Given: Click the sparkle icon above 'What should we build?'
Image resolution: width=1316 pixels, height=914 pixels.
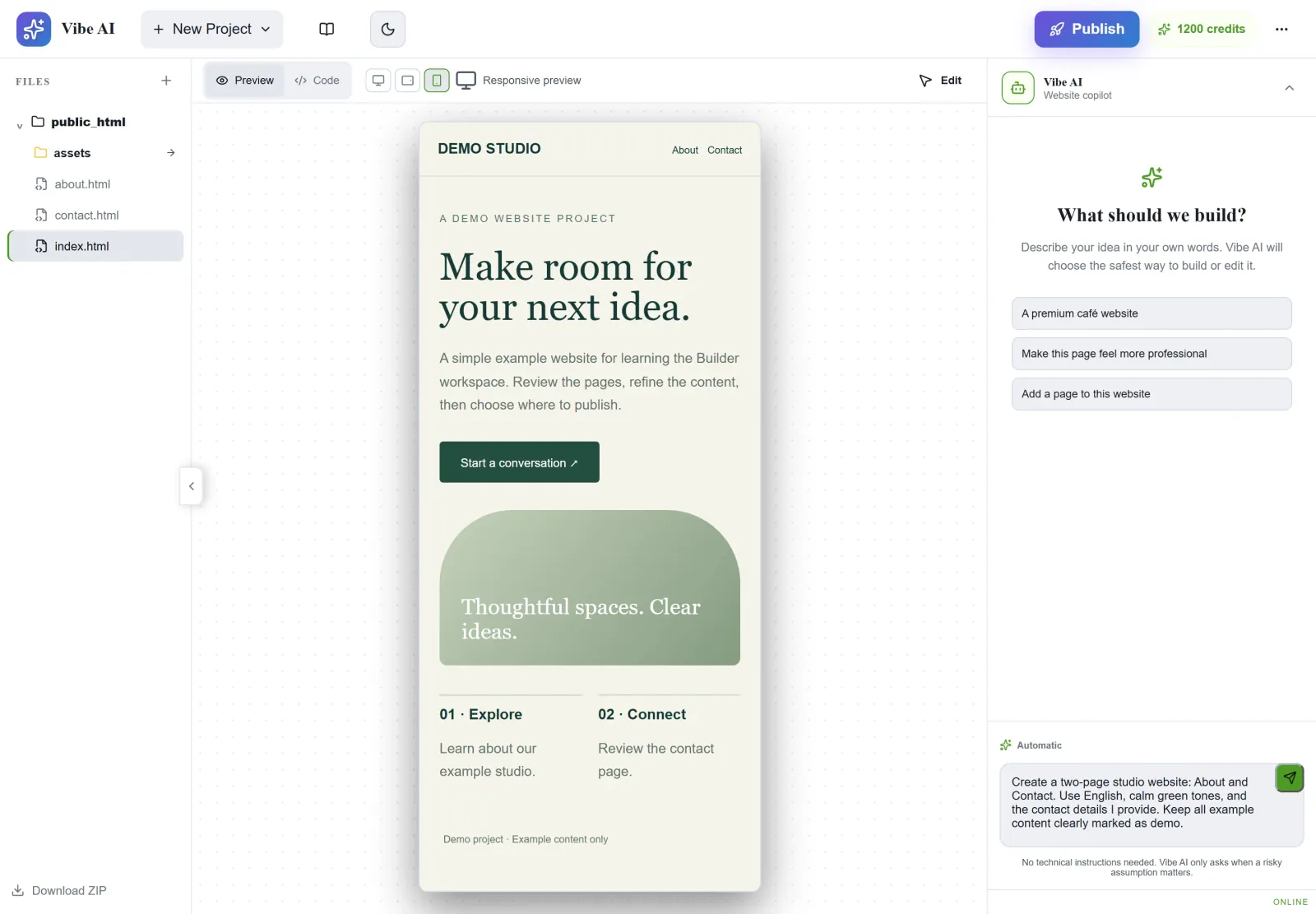Looking at the screenshot, I should click(1151, 177).
